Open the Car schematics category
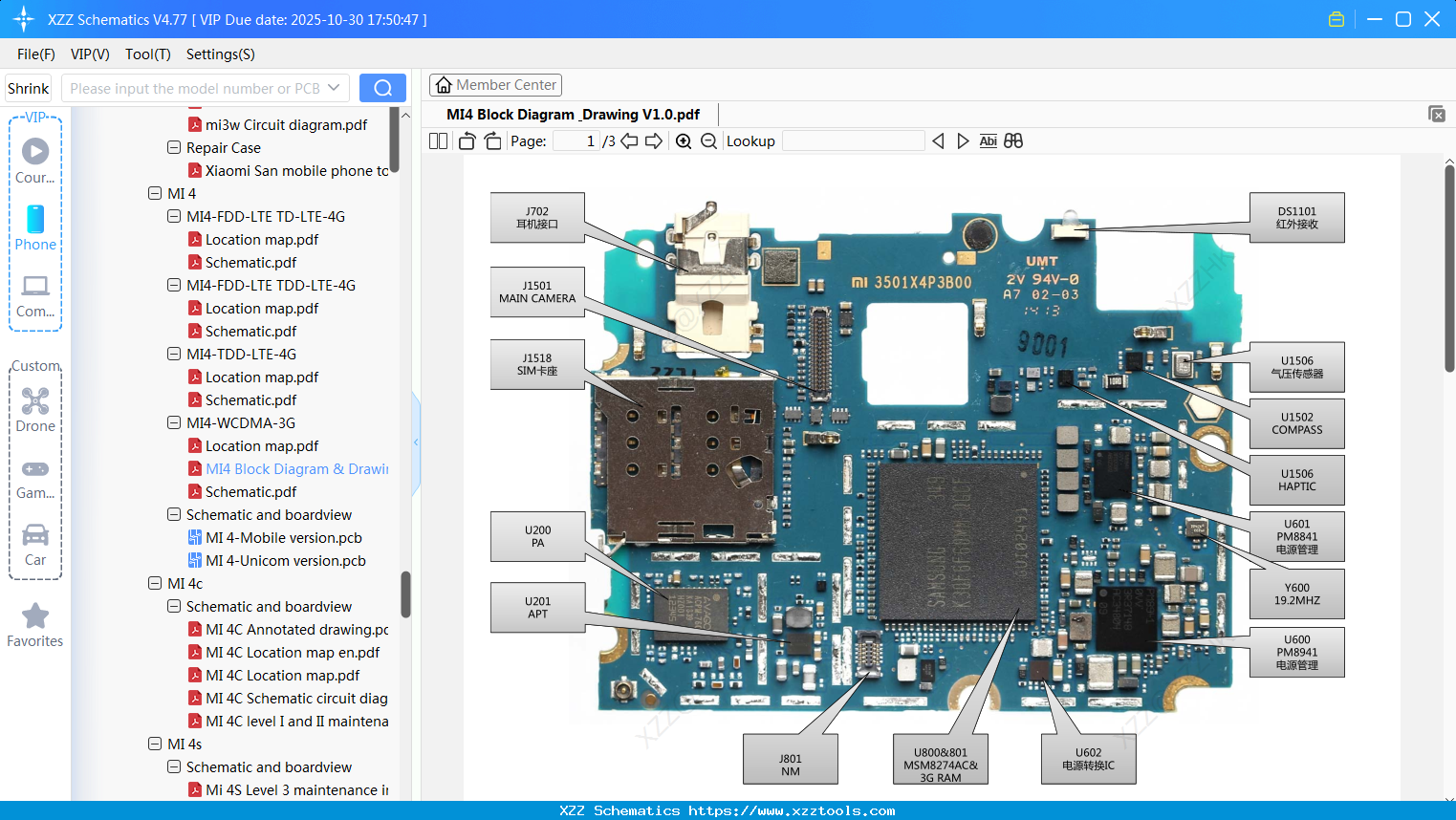The height and width of the screenshot is (820, 1456). [x=35, y=540]
